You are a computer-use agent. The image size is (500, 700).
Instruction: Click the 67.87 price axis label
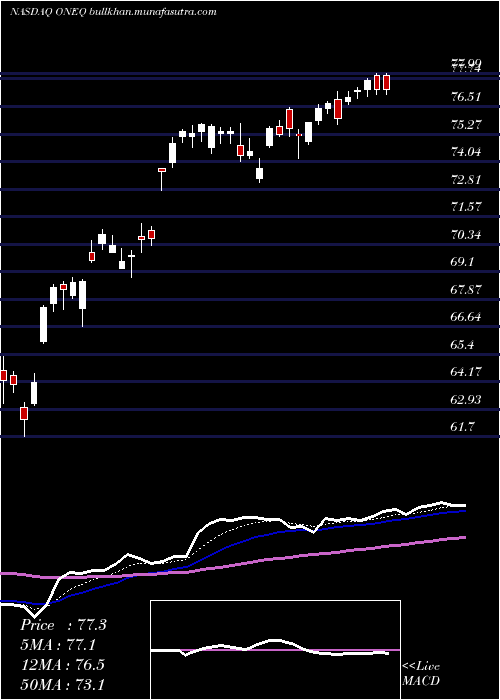[466, 290]
